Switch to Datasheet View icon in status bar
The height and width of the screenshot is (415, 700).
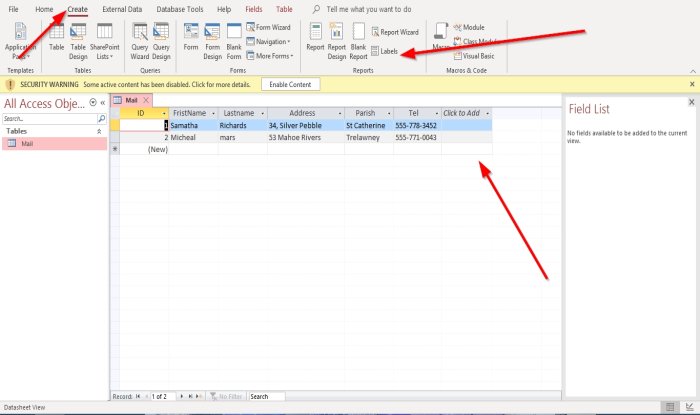point(670,407)
